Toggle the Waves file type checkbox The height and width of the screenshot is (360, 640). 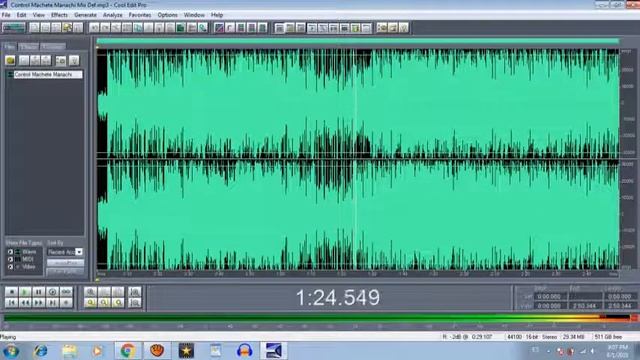(10, 252)
